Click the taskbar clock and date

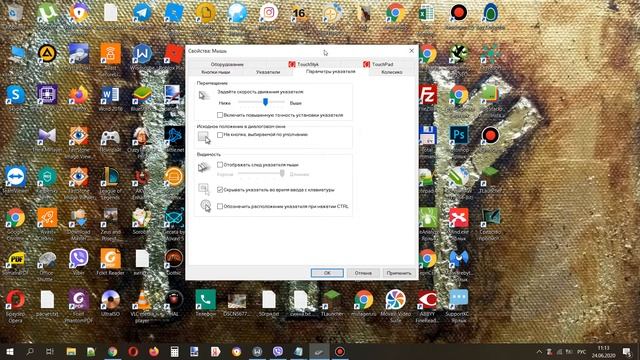pyautogui.click(x=603, y=352)
